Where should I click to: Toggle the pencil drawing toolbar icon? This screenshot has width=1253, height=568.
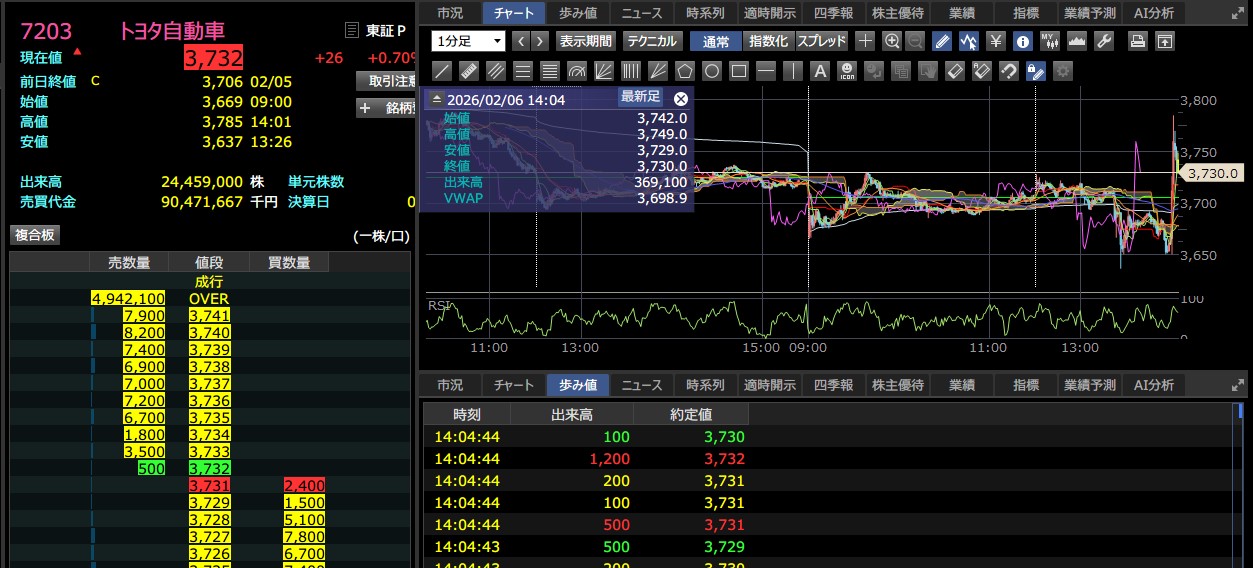[x=942, y=41]
